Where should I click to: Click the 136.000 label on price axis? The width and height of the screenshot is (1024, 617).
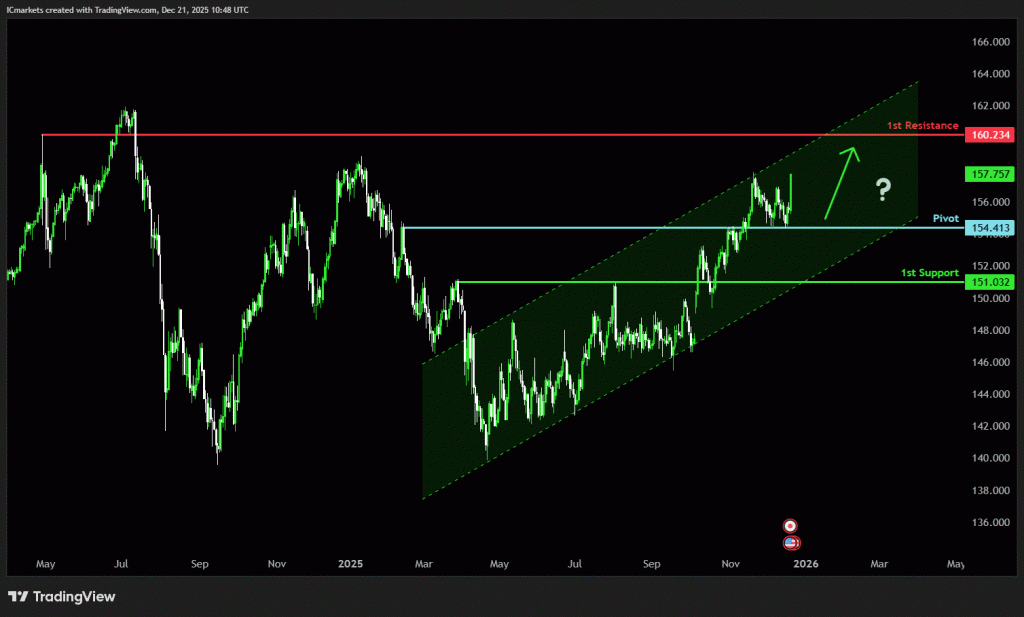(989, 523)
